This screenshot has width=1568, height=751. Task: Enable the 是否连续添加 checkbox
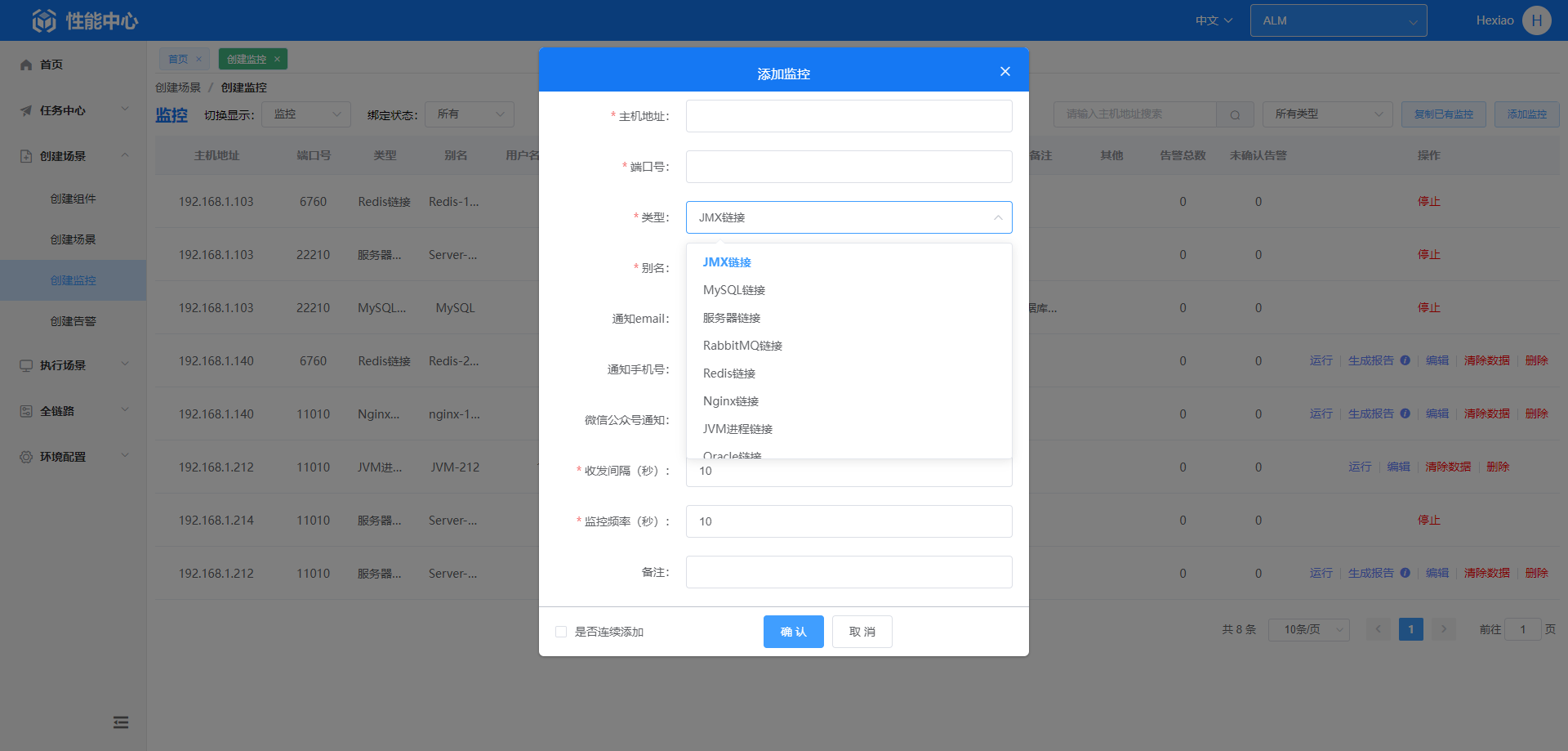[561, 632]
